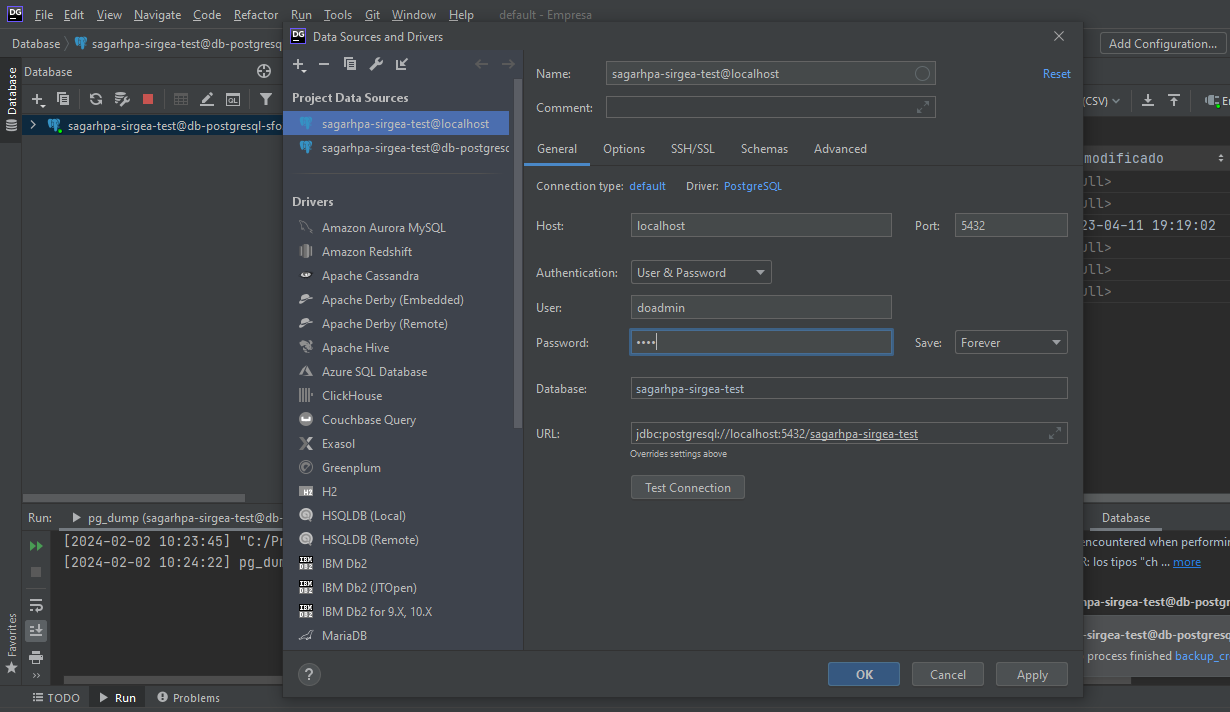Click the Edit Source pencil icon
1230x712 pixels.
click(x=207, y=99)
